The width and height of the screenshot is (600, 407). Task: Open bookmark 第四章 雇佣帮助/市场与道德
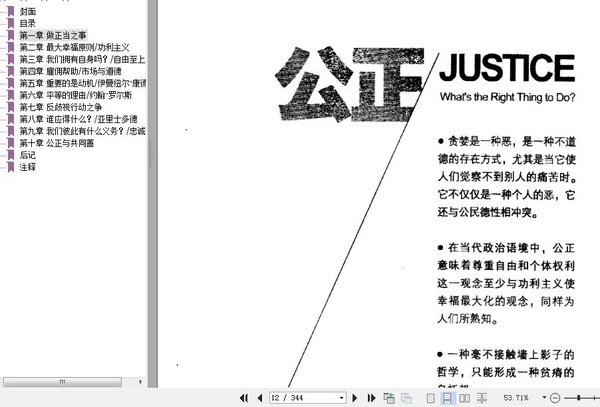tap(70, 71)
